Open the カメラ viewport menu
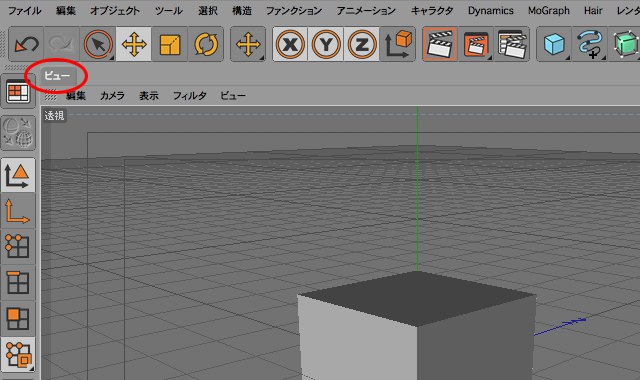Image resolution: width=640 pixels, height=380 pixels. (112, 96)
